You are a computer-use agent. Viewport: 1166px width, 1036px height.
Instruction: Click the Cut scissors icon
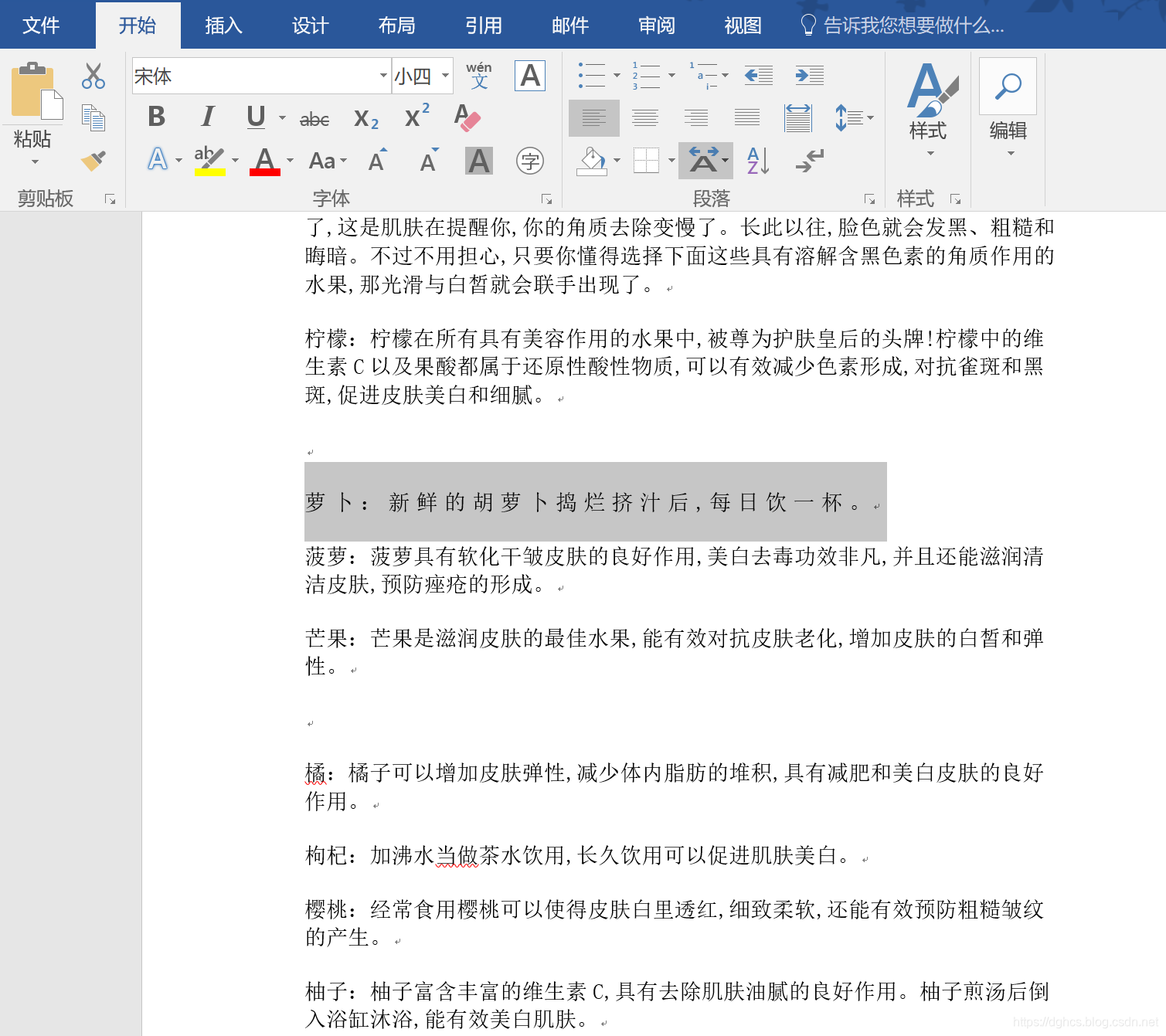[93, 76]
